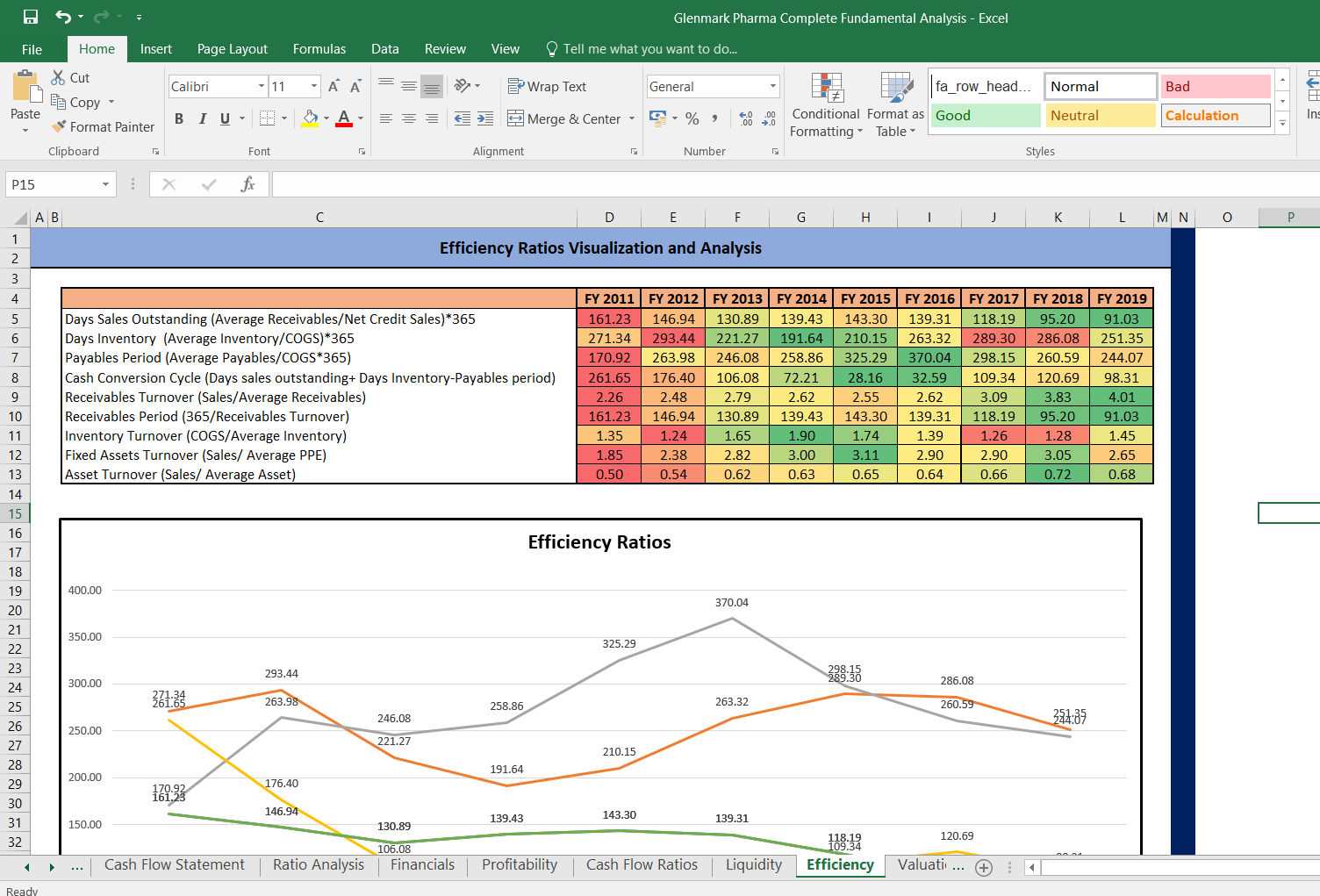1320x896 pixels.
Task: Open the Profitability sheet tab
Action: click(x=520, y=864)
